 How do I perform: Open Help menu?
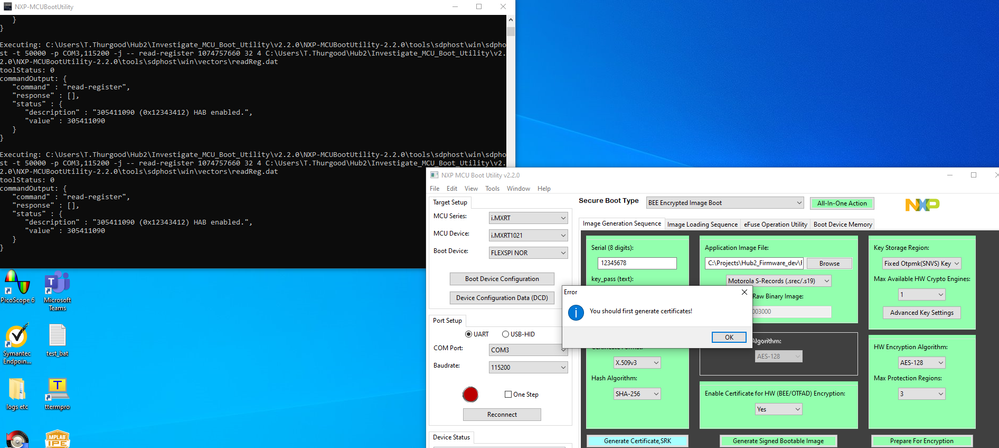[x=544, y=189]
